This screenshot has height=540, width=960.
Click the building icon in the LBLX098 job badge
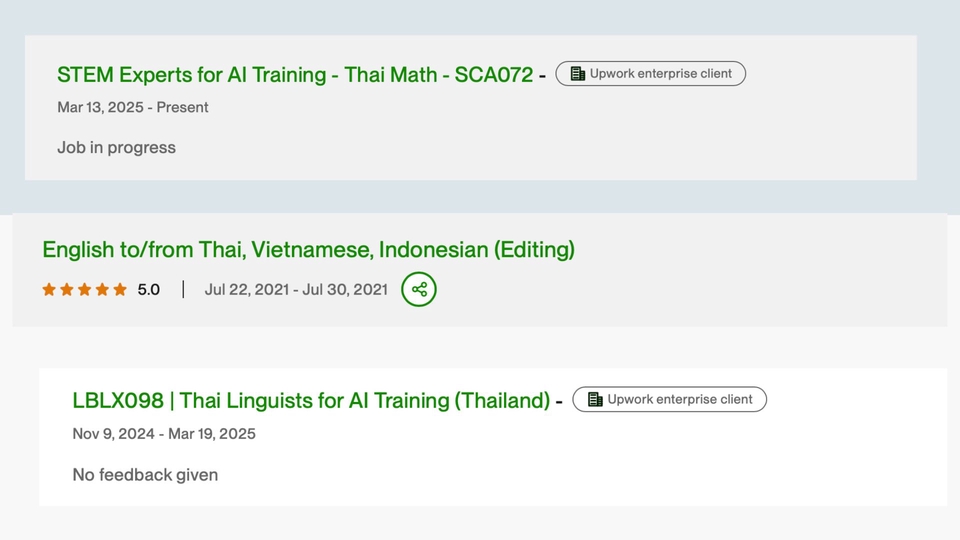click(595, 400)
